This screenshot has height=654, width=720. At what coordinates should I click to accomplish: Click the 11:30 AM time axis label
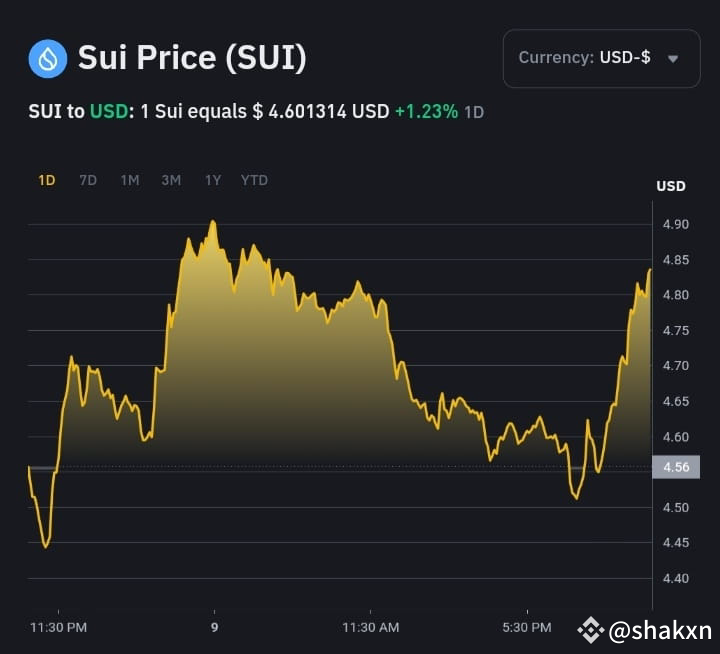tap(371, 627)
